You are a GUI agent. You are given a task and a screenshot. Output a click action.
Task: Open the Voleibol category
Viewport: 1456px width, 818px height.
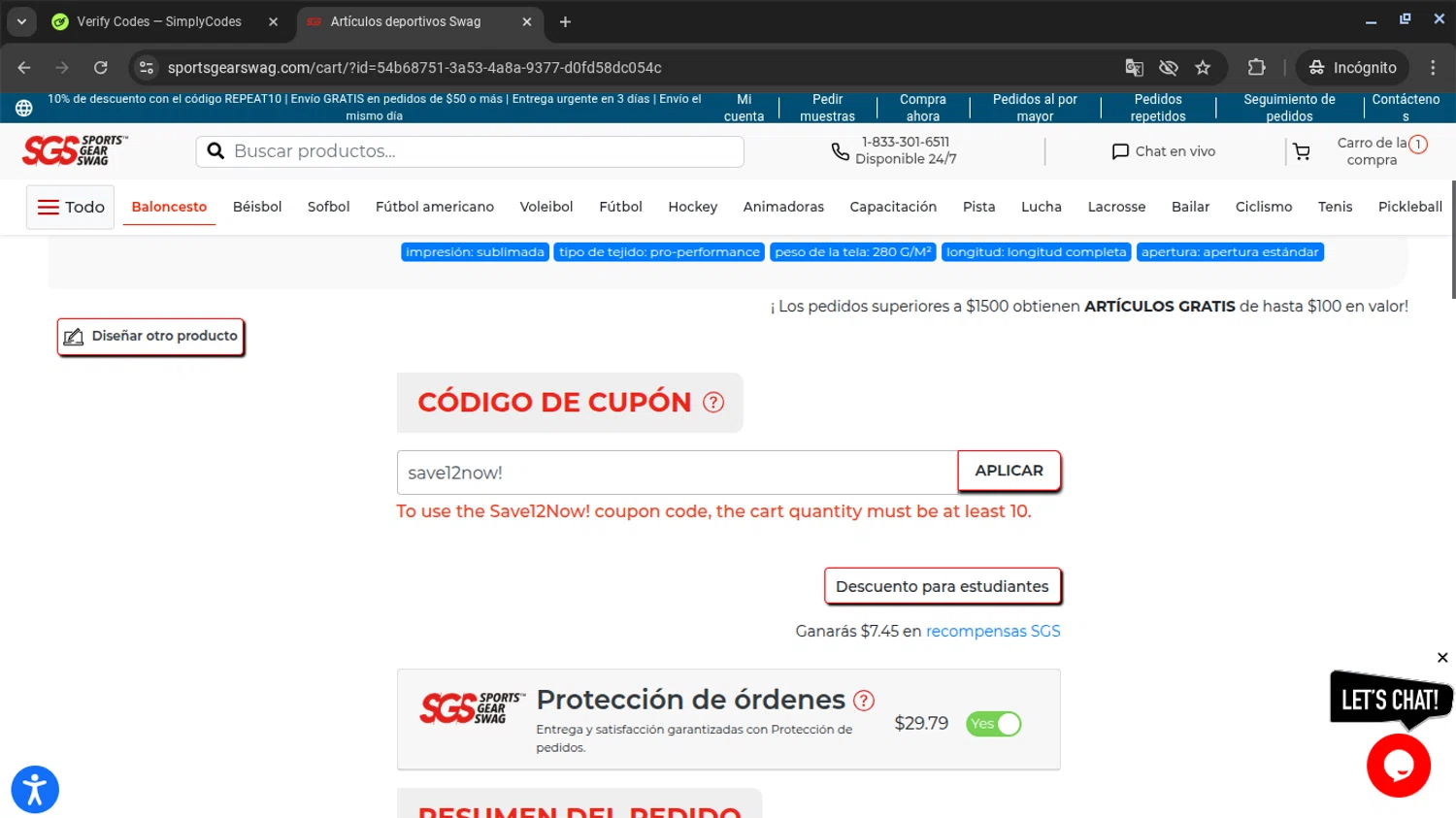[546, 207]
